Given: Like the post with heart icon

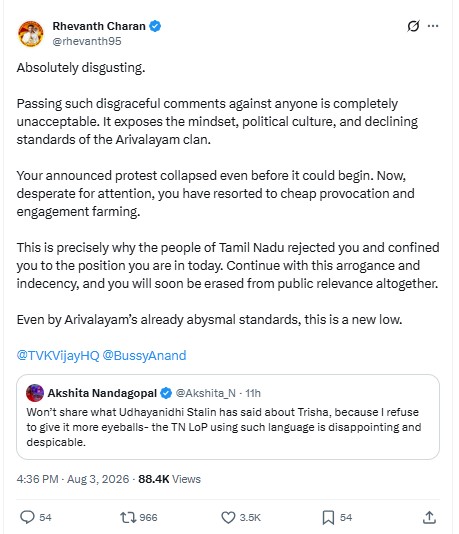Looking at the screenshot, I should 228,517.
